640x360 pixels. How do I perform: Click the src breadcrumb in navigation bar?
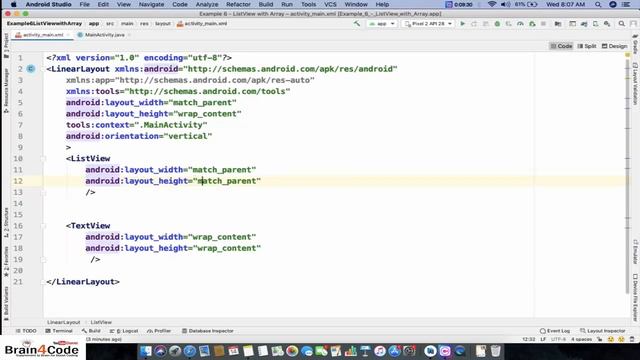tap(110, 24)
